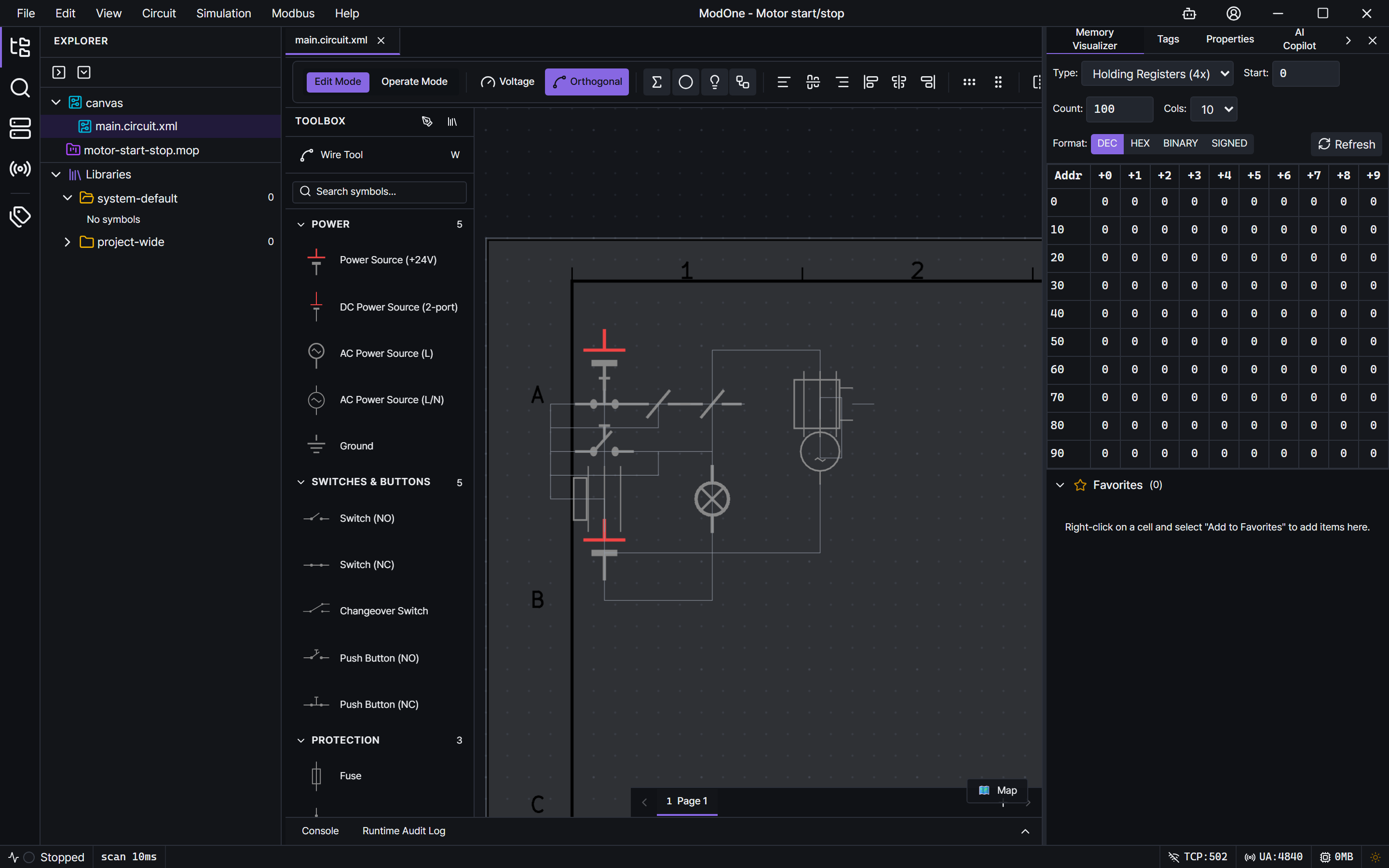The width and height of the screenshot is (1389, 868).
Task: Open the Type dropdown Holding Registers (4x)
Action: point(1157,73)
